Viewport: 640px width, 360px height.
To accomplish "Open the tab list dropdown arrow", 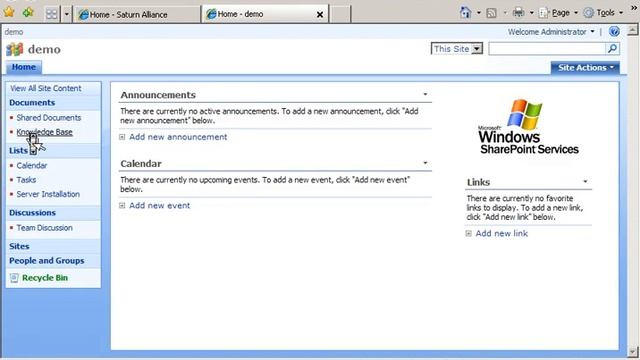I will pyautogui.click(x=67, y=14).
